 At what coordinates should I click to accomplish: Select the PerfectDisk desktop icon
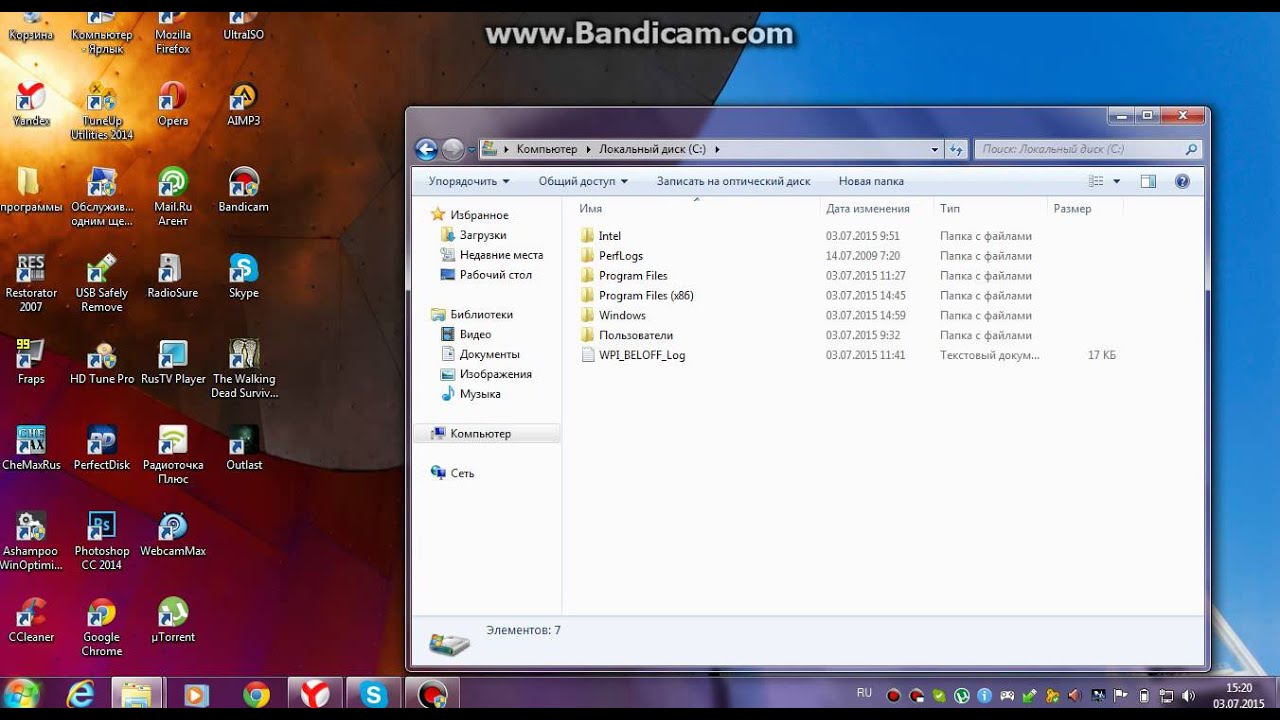click(101, 449)
